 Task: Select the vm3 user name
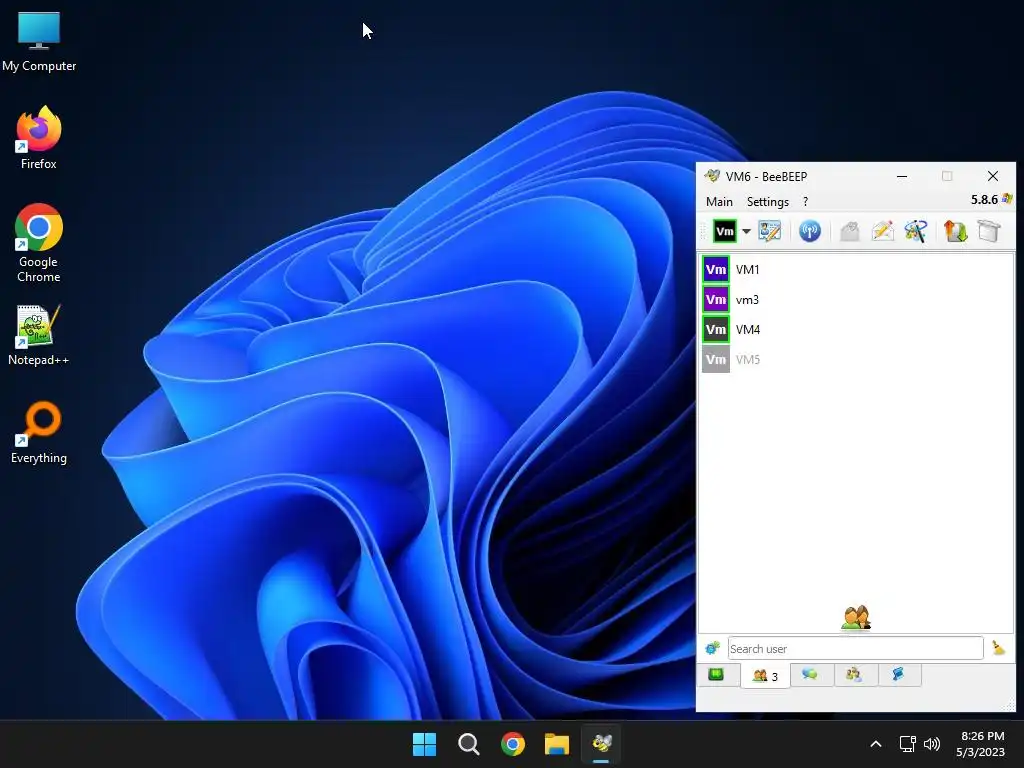747,300
